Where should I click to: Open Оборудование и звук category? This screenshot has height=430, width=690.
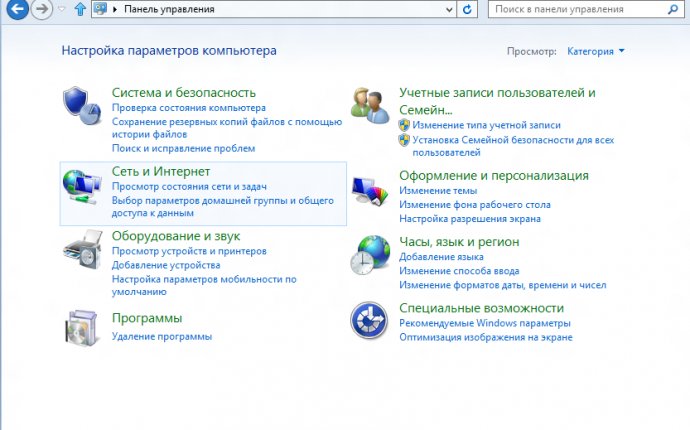(x=176, y=236)
